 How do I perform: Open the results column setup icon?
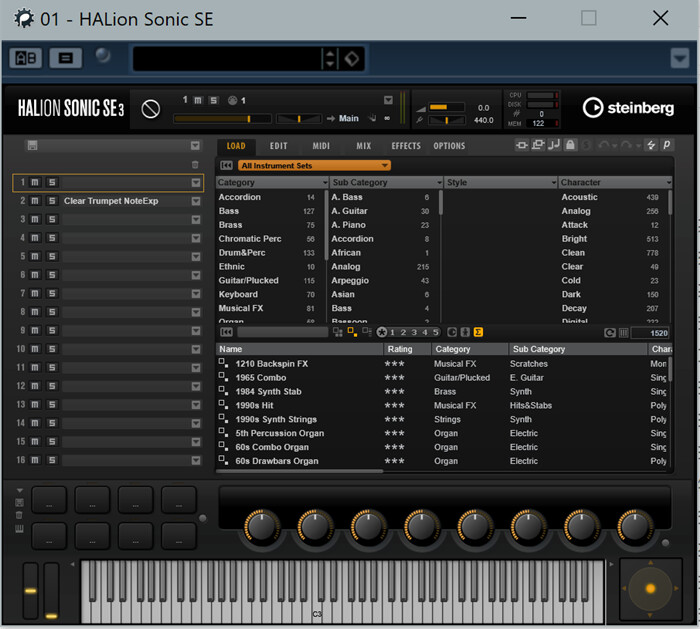coord(624,333)
